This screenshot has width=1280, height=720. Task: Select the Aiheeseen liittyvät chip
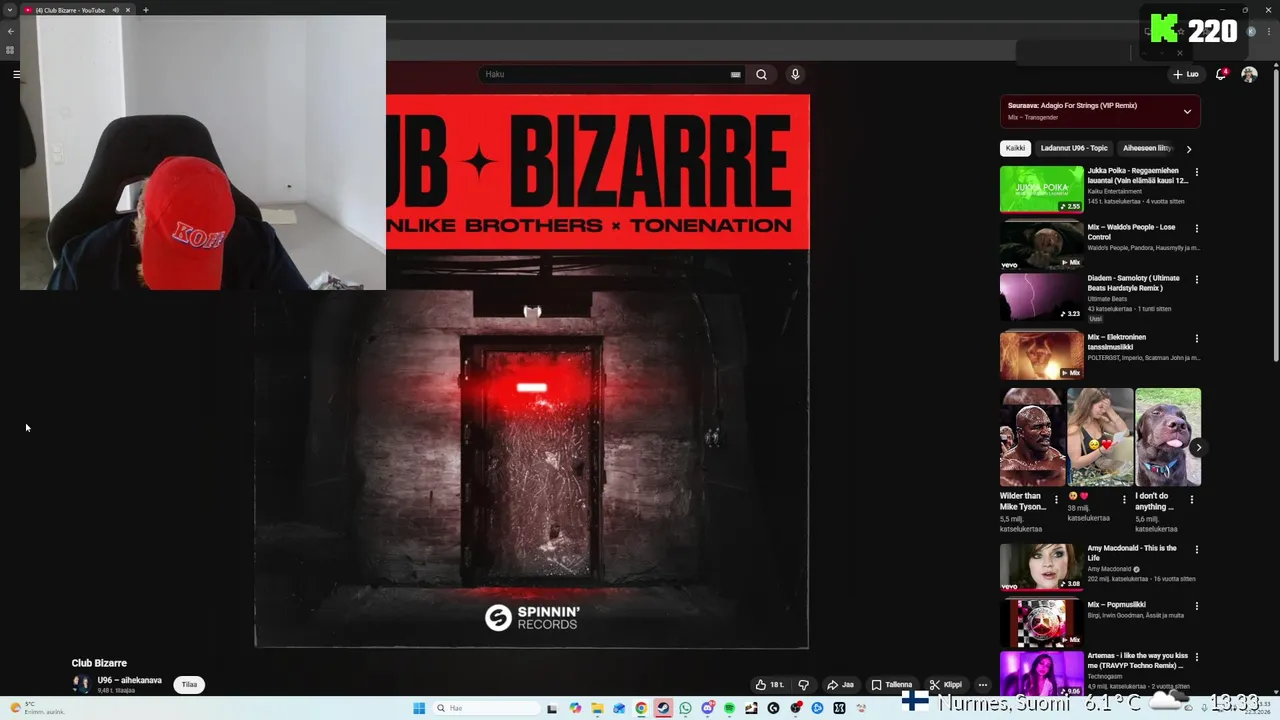click(x=1147, y=148)
